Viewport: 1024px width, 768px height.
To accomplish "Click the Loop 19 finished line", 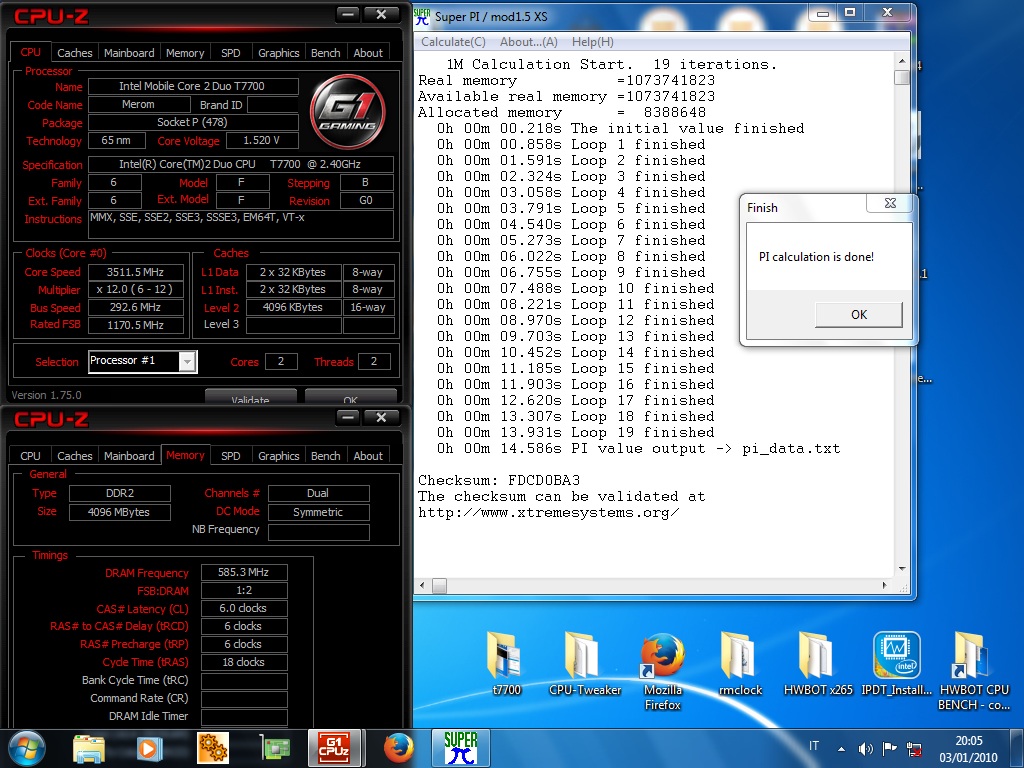I will (575, 432).
